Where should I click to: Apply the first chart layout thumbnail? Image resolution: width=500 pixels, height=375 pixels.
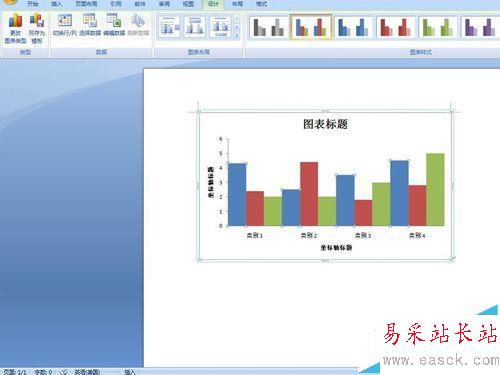pyautogui.click(x=170, y=27)
